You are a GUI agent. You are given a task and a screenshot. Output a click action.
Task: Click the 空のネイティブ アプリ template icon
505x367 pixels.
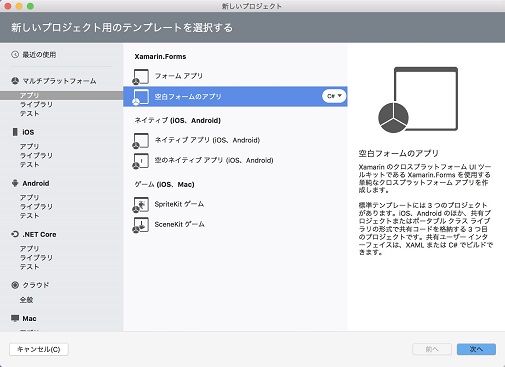[x=141, y=161]
